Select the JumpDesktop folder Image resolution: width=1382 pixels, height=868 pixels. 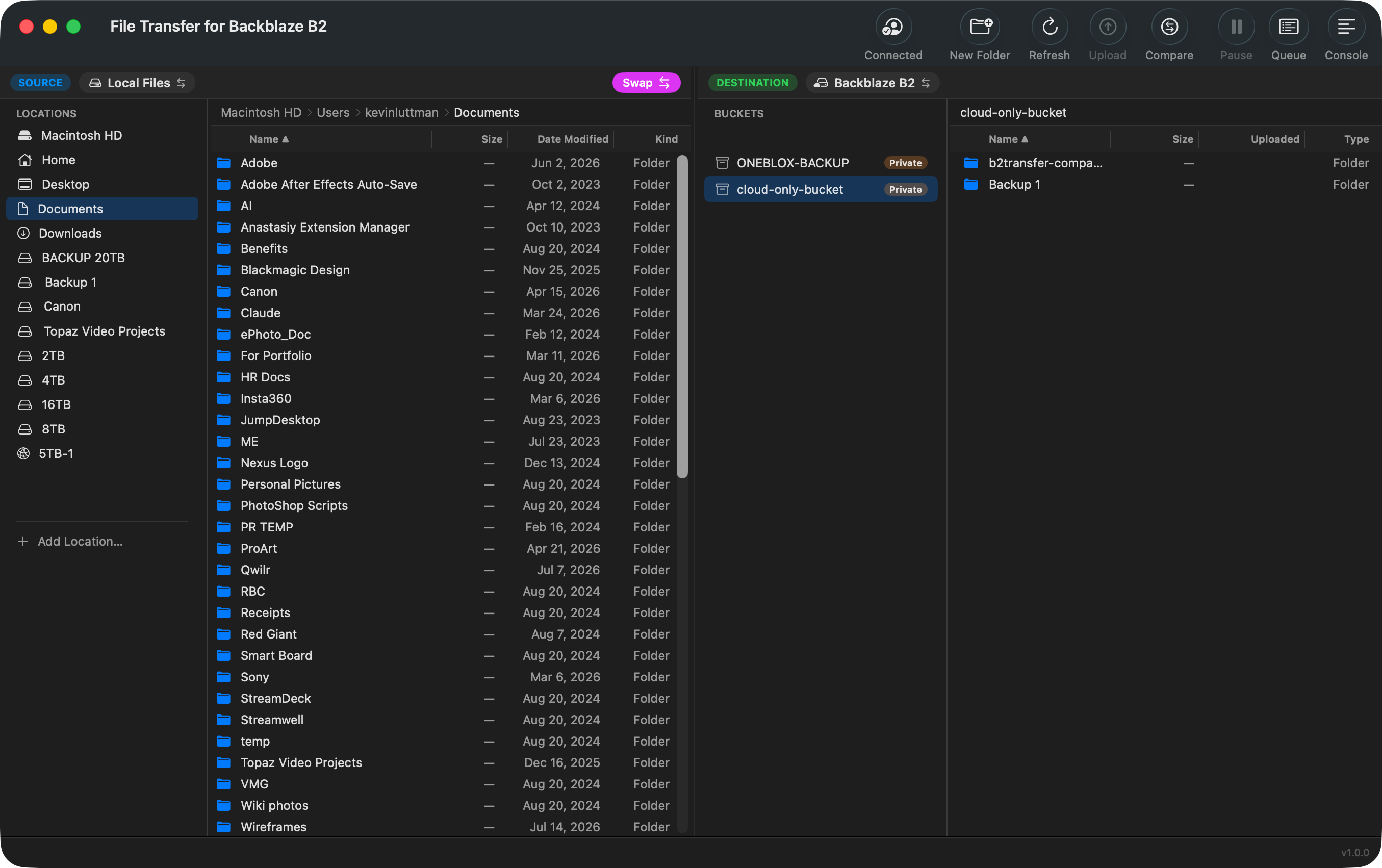(443, 420)
